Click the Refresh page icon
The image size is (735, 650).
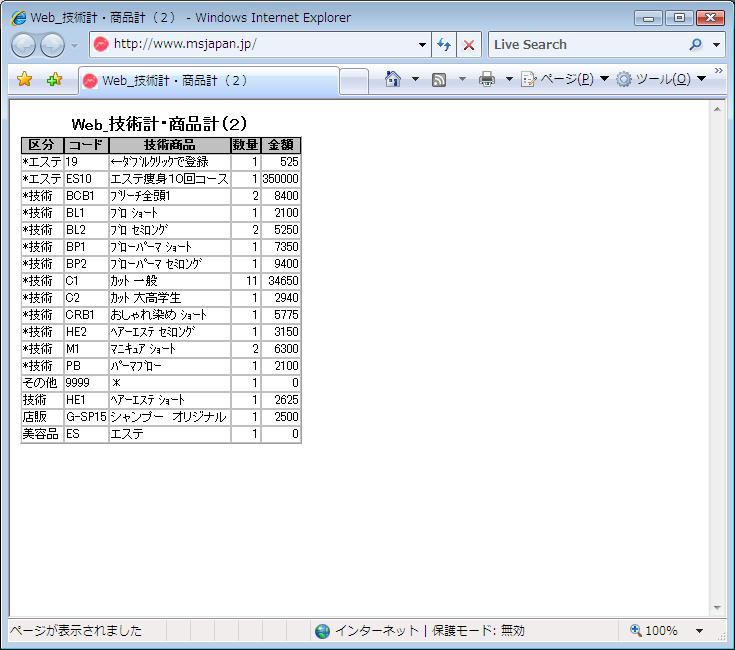[444, 45]
